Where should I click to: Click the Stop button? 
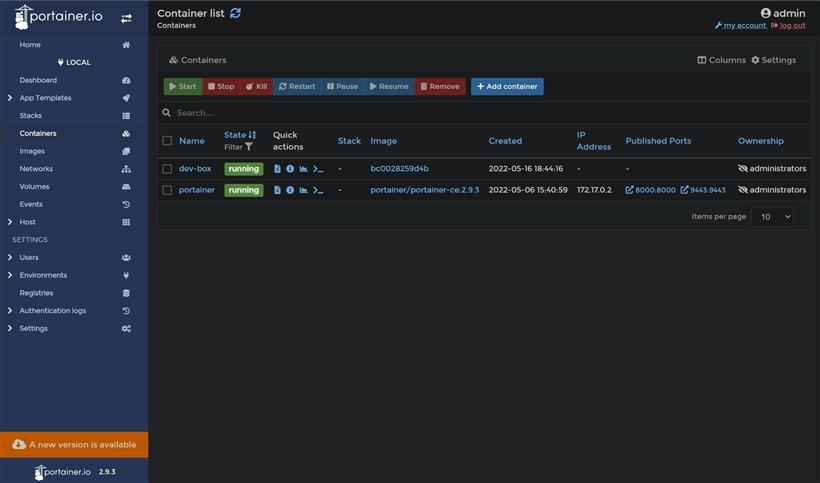pyautogui.click(x=221, y=87)
